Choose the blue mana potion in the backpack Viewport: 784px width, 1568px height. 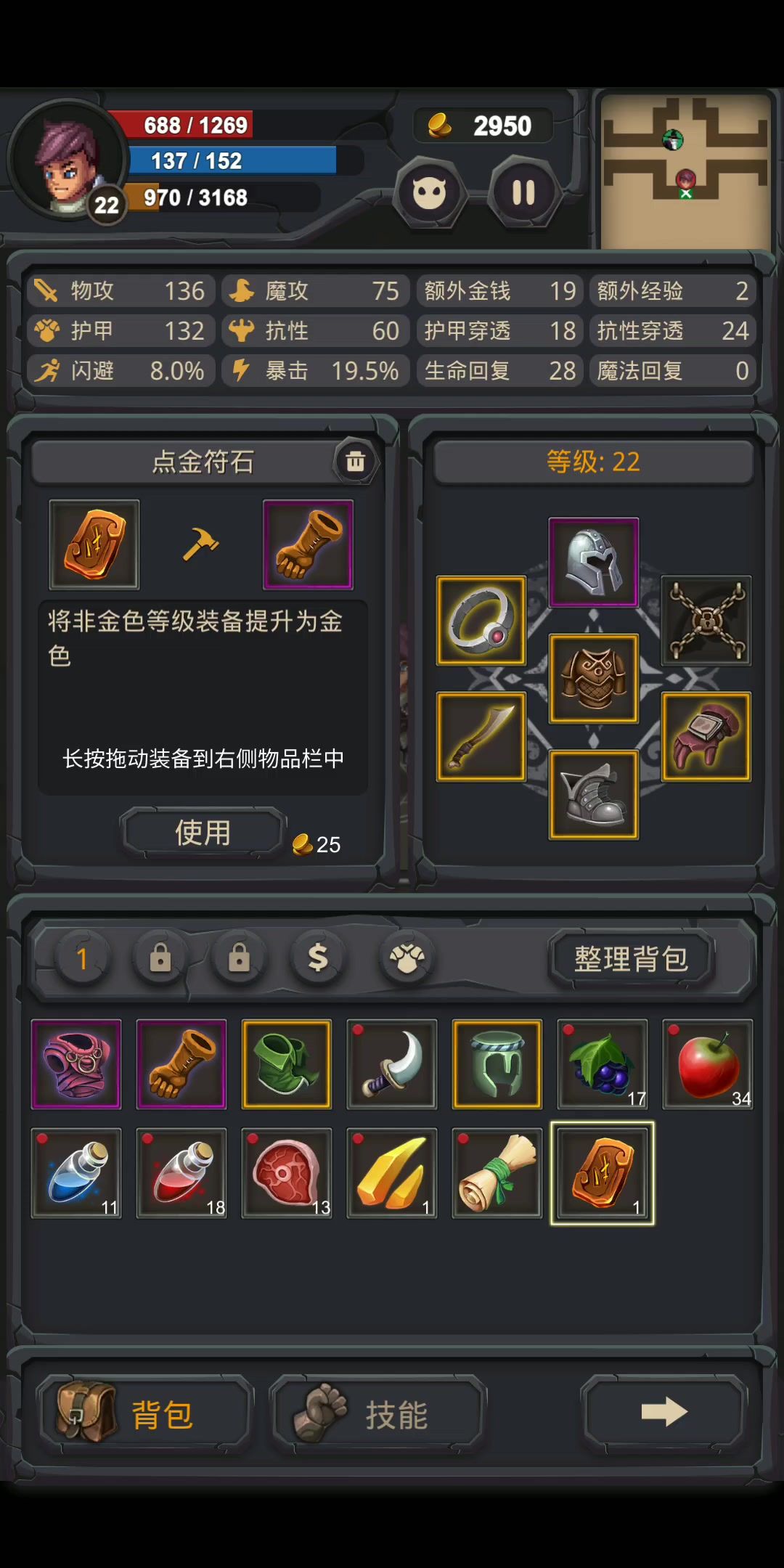76,1173
